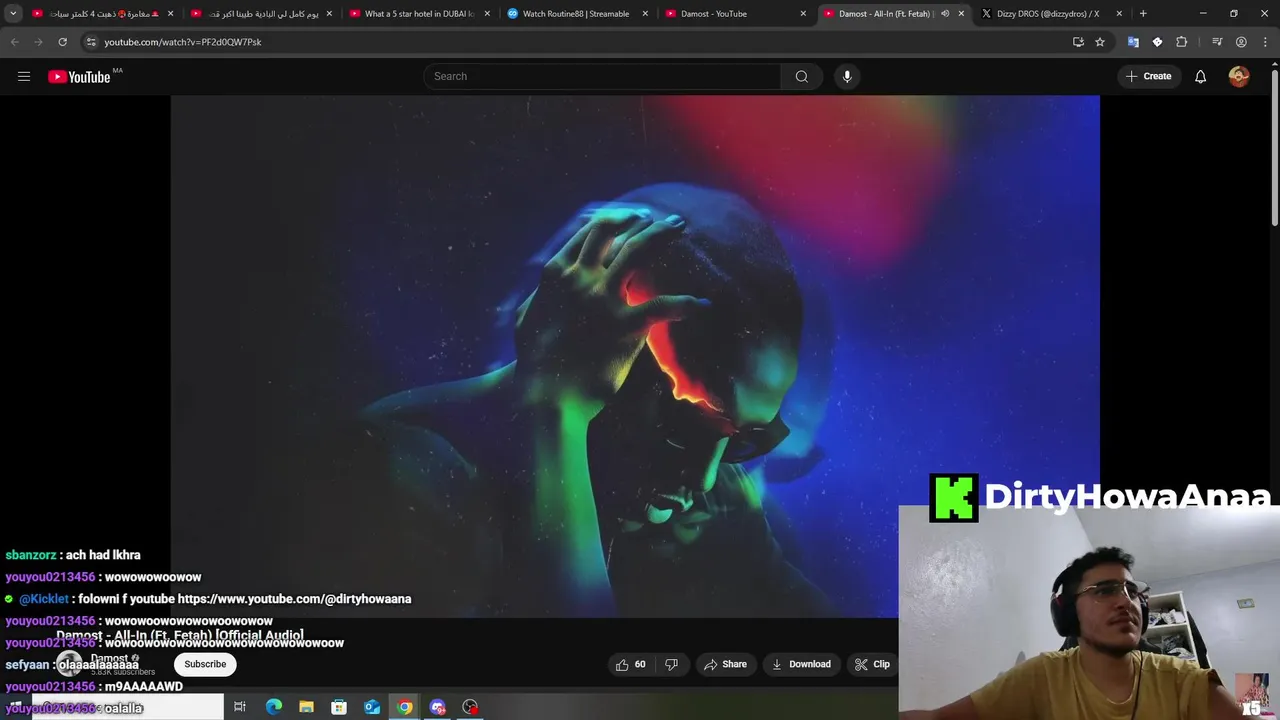1280x720 pixels.
Task: Close the Damost - YouTube tab
Action: click(x=803, y=14)
